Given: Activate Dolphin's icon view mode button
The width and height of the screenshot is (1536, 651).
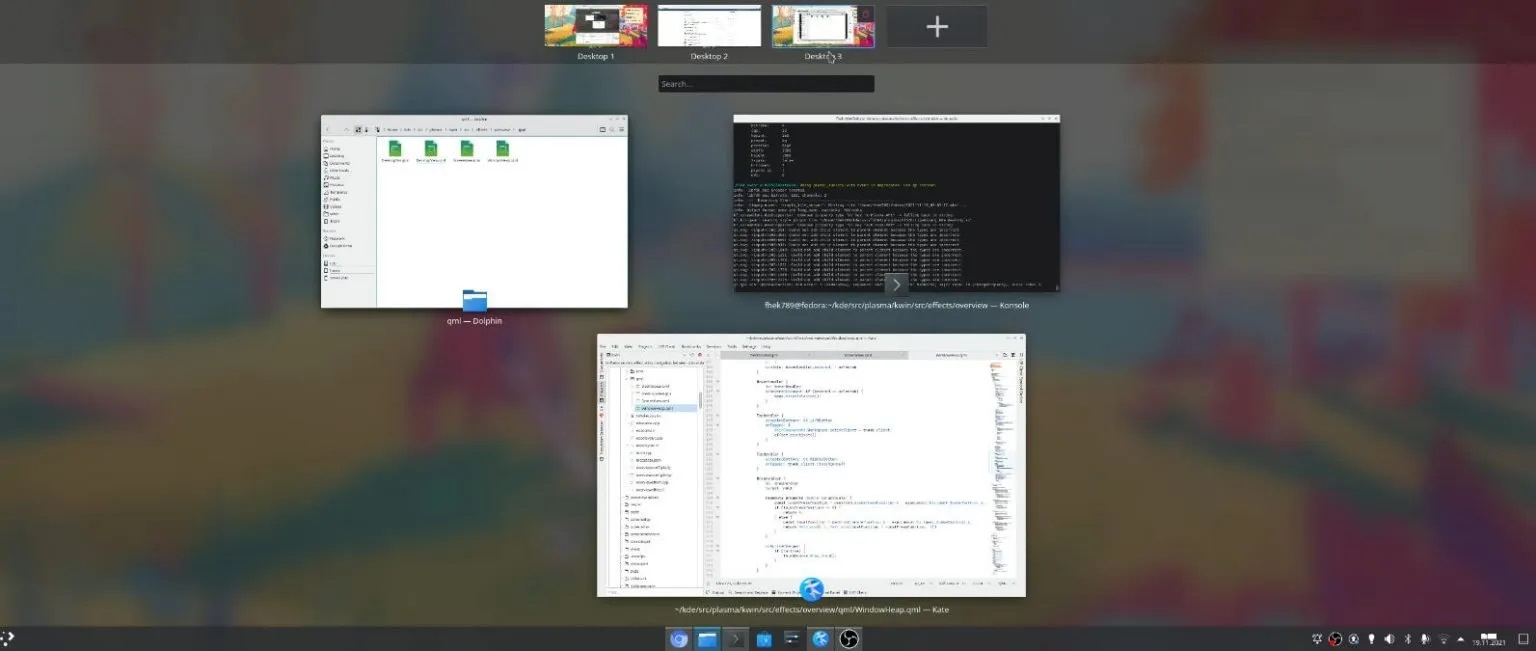Looking at the screenshot, I should click(x=358, y=130).
